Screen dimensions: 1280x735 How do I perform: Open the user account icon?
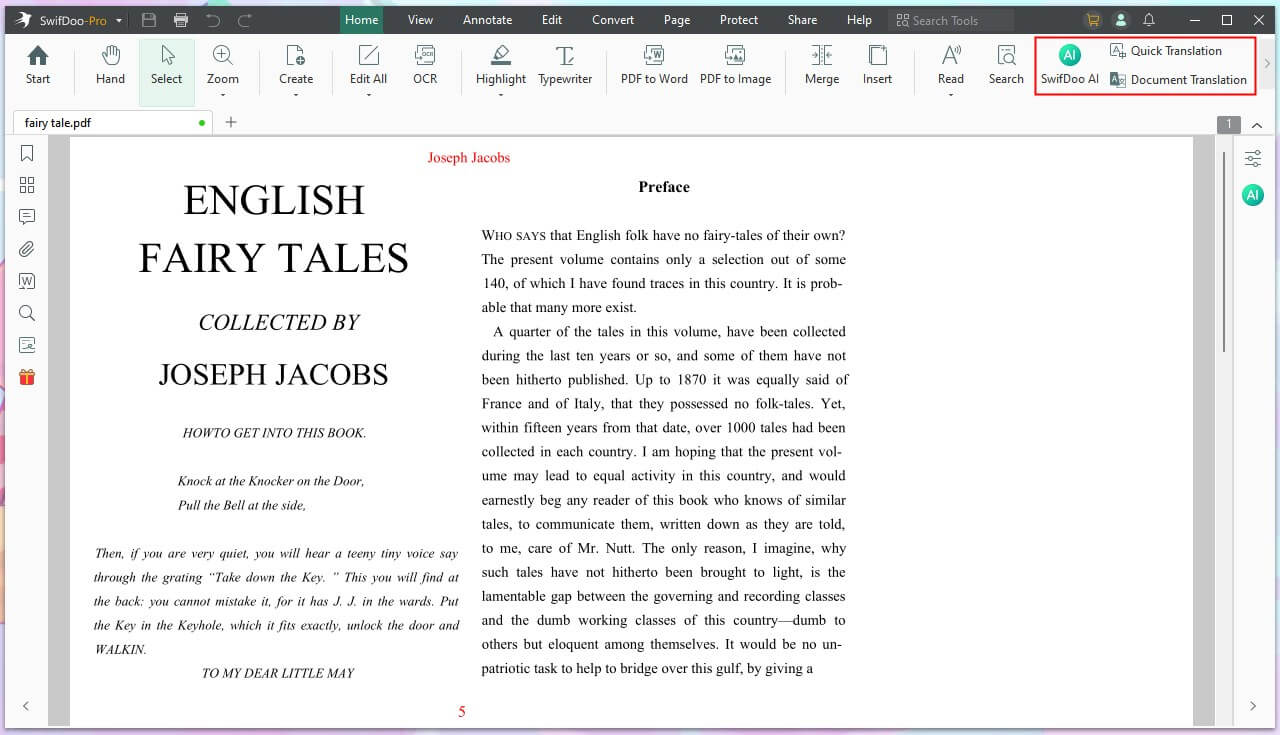(x=1121, y=20)
